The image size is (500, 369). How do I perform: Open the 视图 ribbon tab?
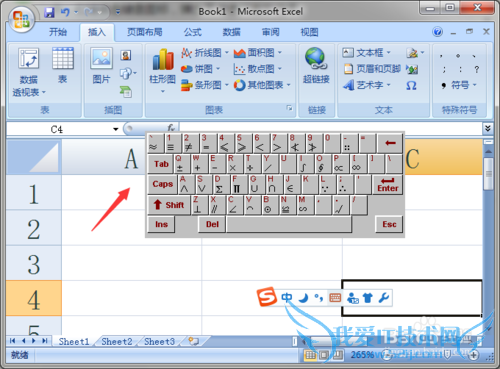pos(309,32)
